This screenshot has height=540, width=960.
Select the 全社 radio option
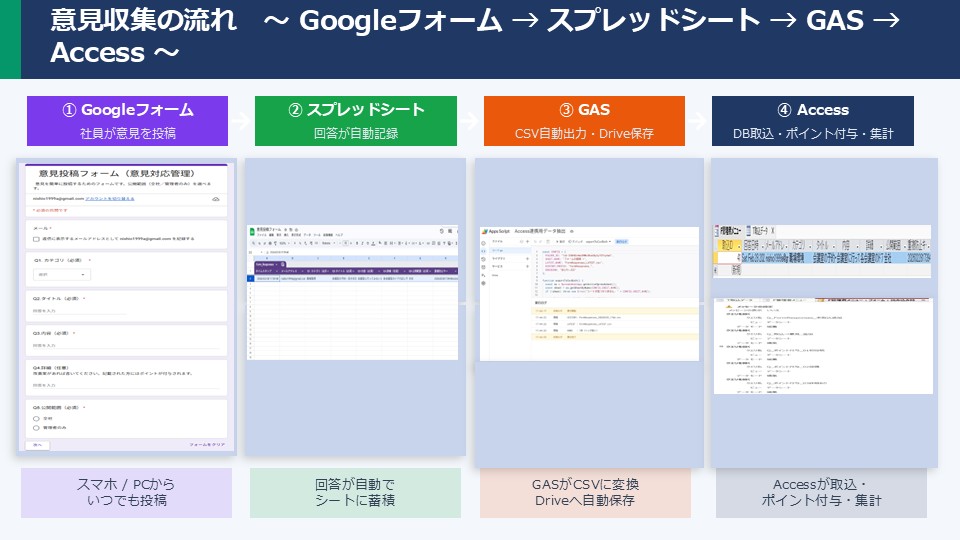click(36, 419)
